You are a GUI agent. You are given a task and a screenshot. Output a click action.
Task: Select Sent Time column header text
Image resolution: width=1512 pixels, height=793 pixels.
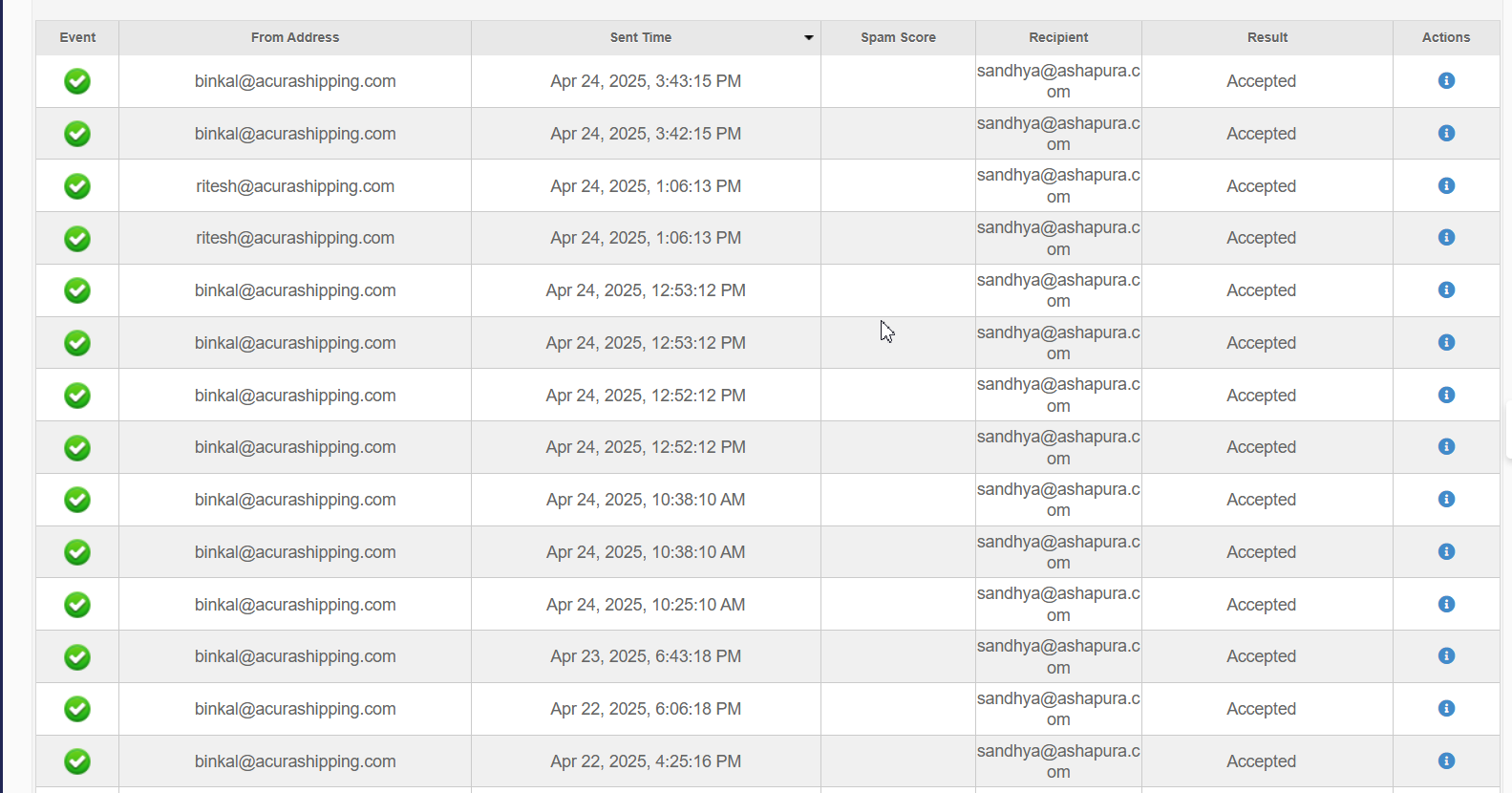pos(641,38)
